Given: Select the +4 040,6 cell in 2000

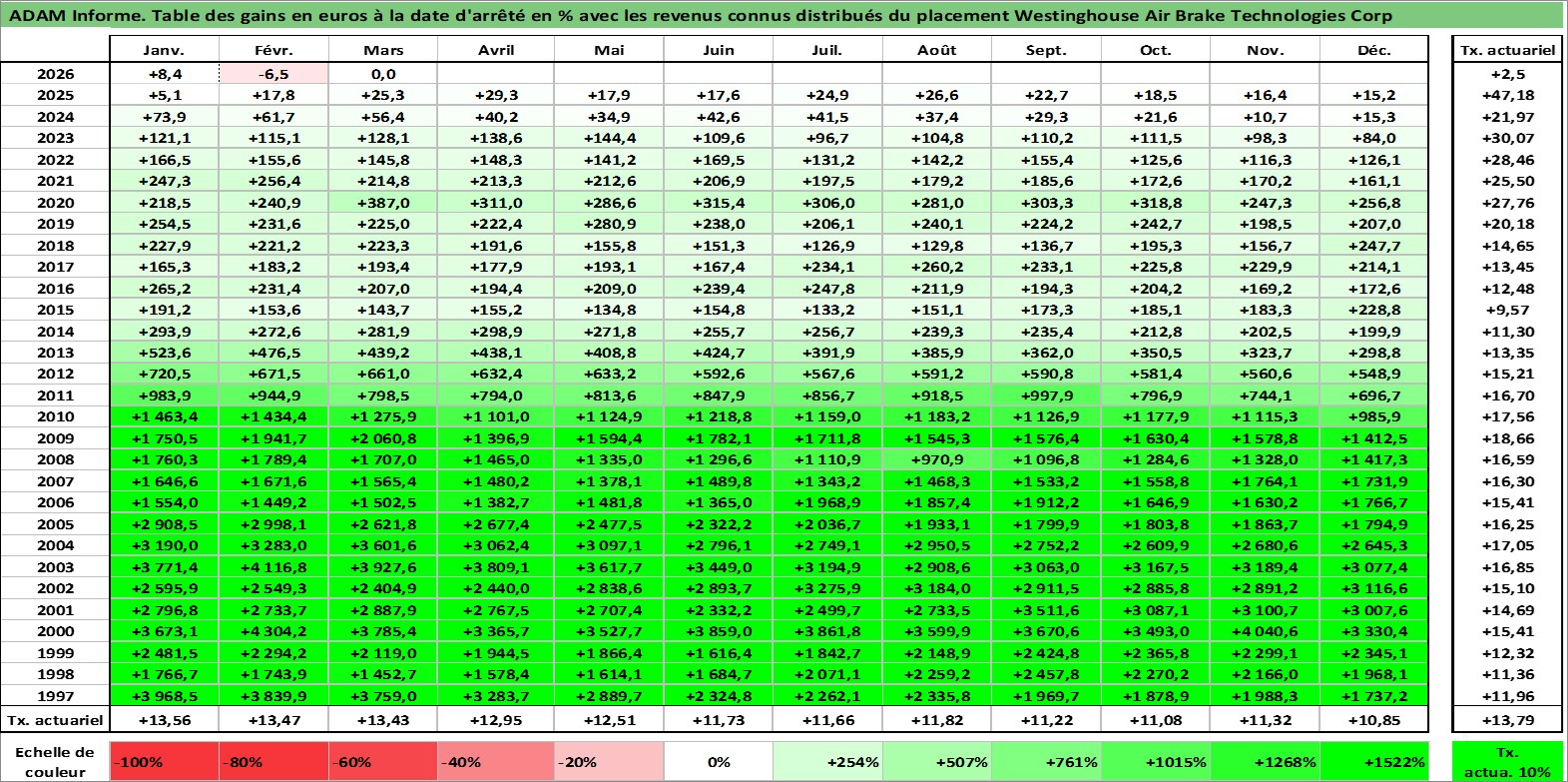Looking at the screenshot, I should point(1265,631).
